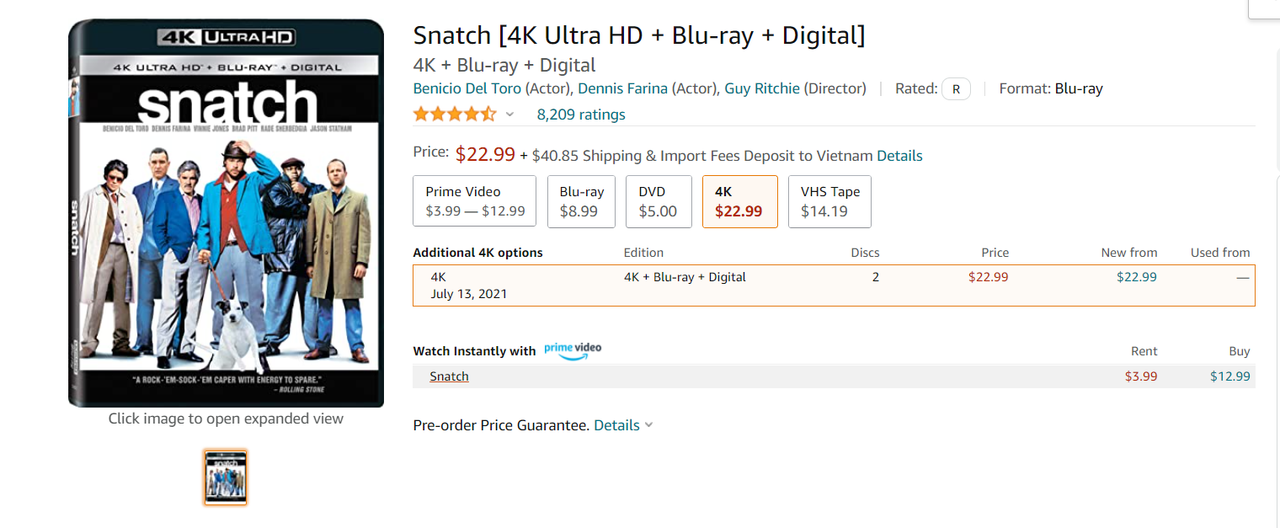Open Guy Ritchie director link
1280x528 pixels.
coord(762,88)
